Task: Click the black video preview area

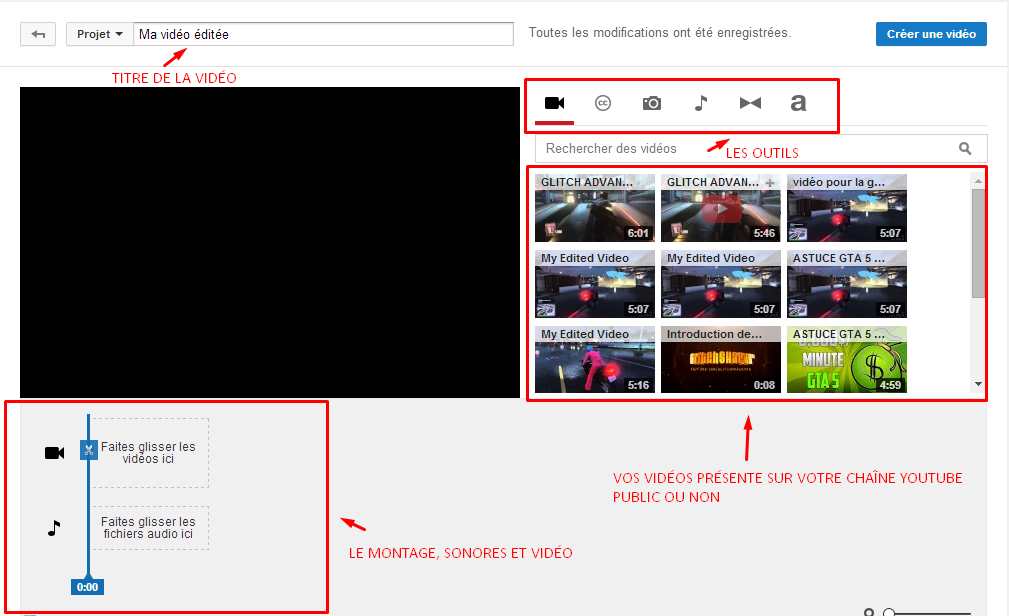Action: click(x=270, y=242)
